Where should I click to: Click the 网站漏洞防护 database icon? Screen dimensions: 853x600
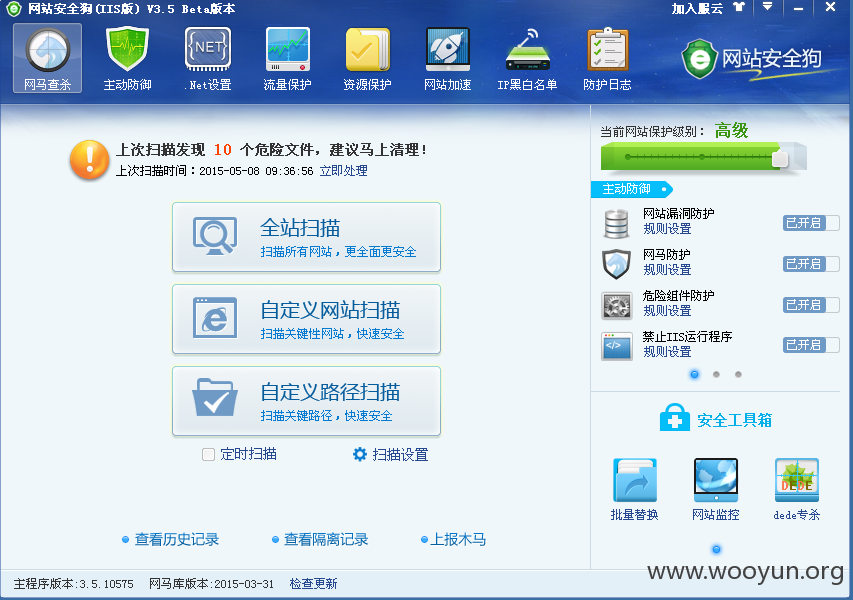(x=616, y=224)
